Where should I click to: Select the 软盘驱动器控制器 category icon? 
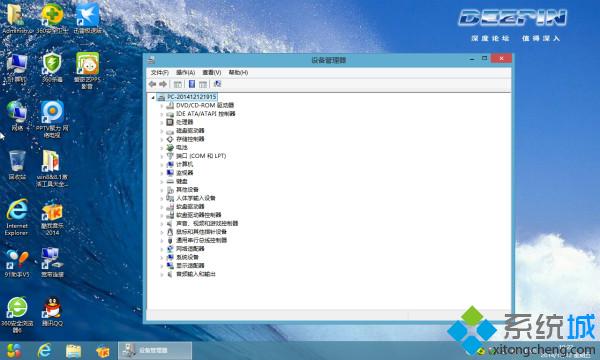[170, 215]
